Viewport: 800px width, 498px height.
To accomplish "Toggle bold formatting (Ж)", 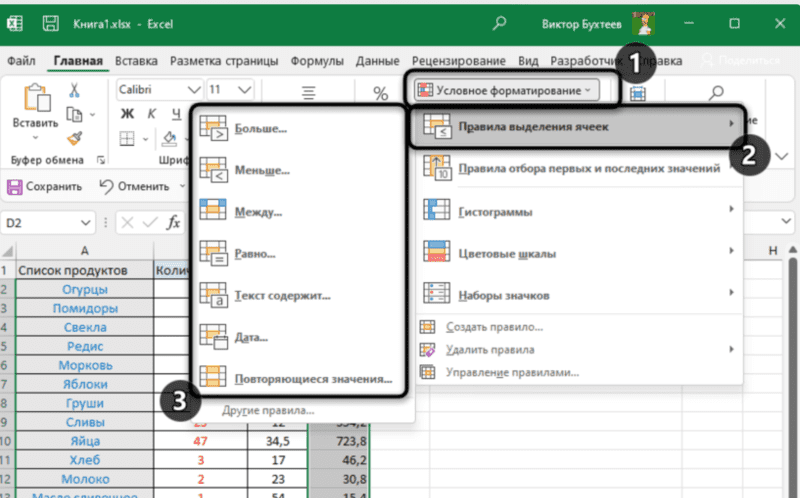I will 127,113.
